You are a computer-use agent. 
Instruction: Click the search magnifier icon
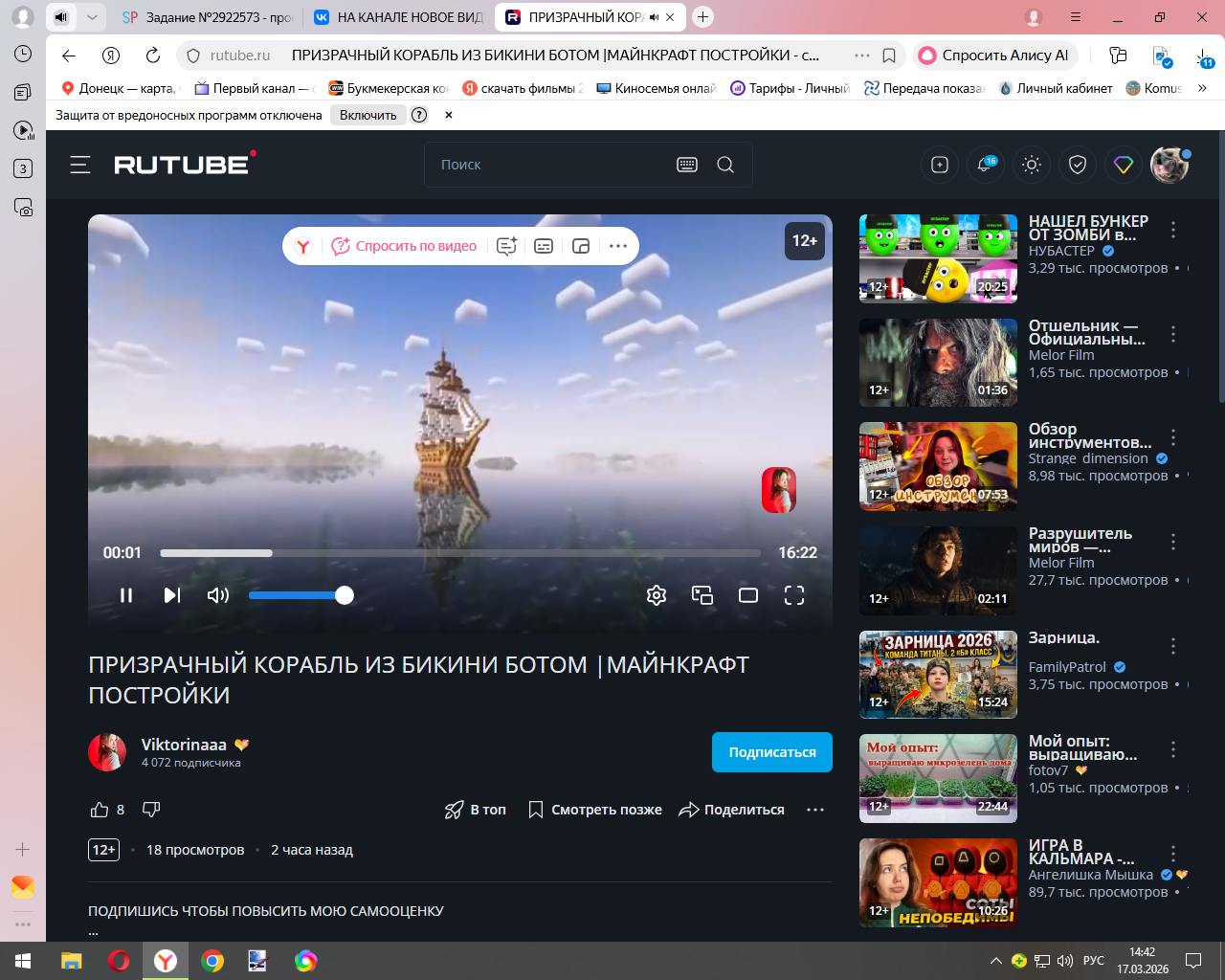[x=725, y=165]
